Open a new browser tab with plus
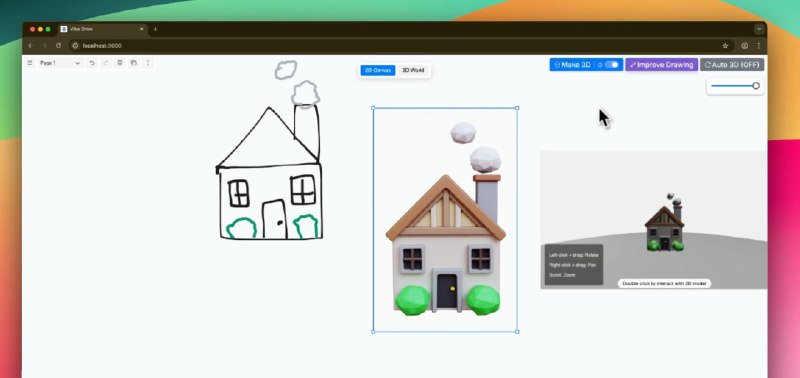 pyautogui.click(x=156, y=29)
